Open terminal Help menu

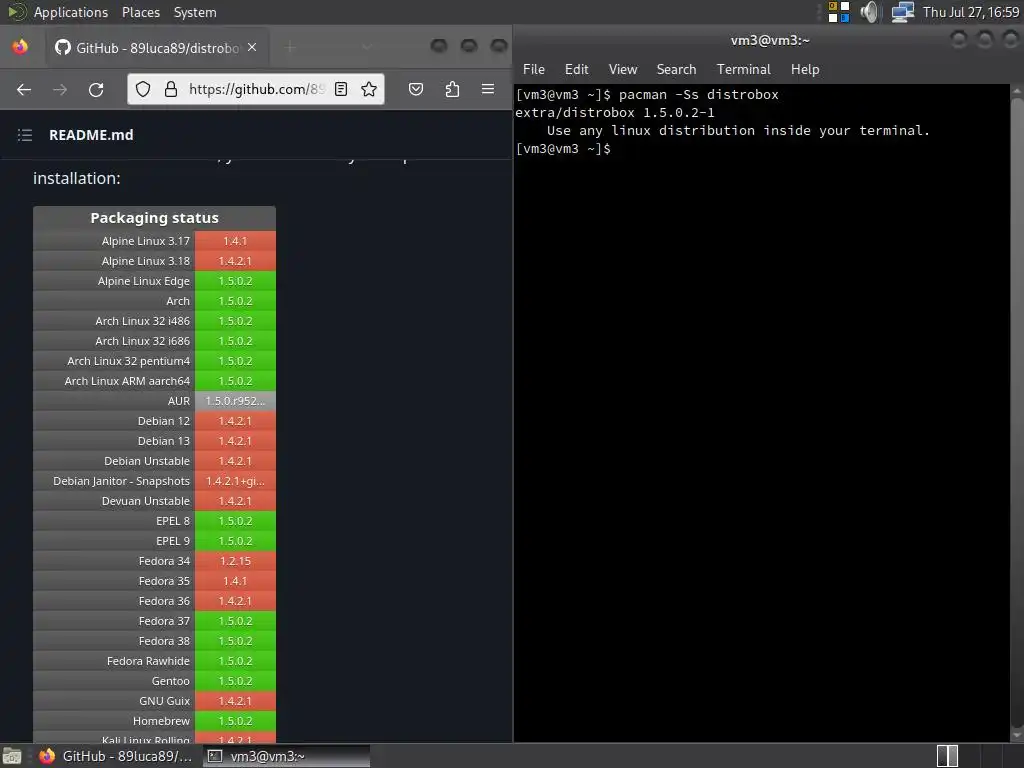click(x=805, y=69)
